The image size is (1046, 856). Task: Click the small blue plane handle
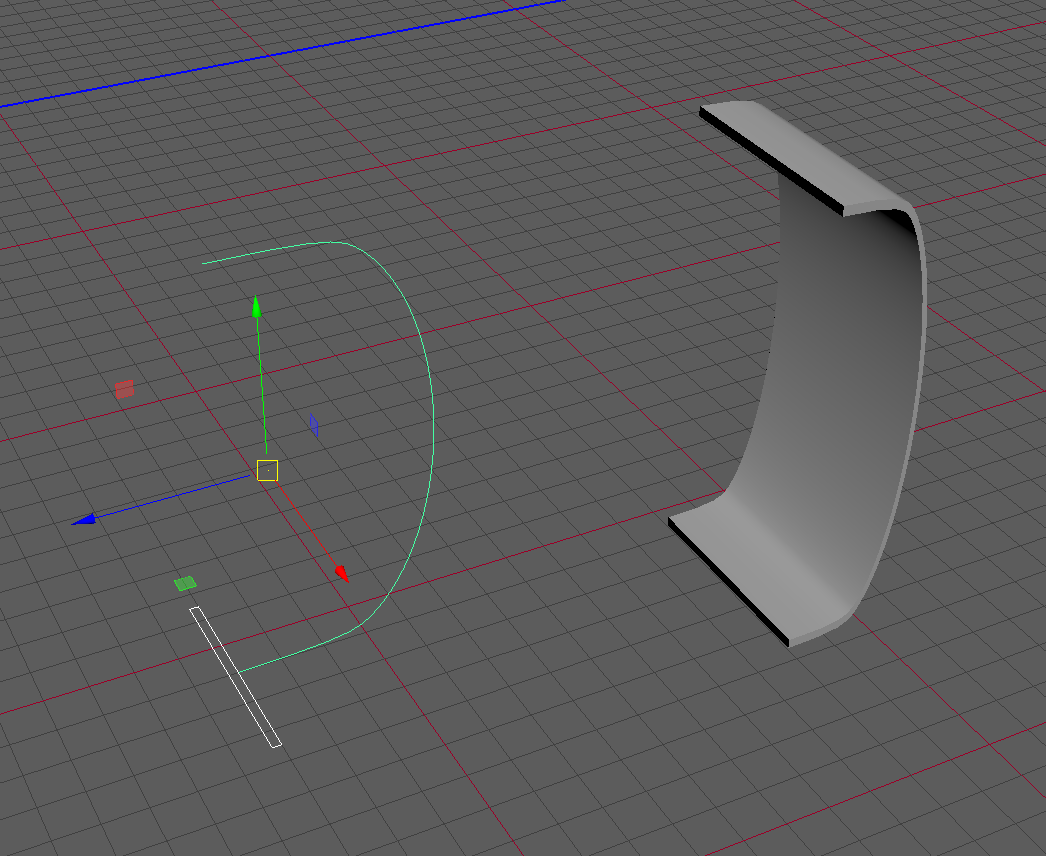click(x=314, y=425)
